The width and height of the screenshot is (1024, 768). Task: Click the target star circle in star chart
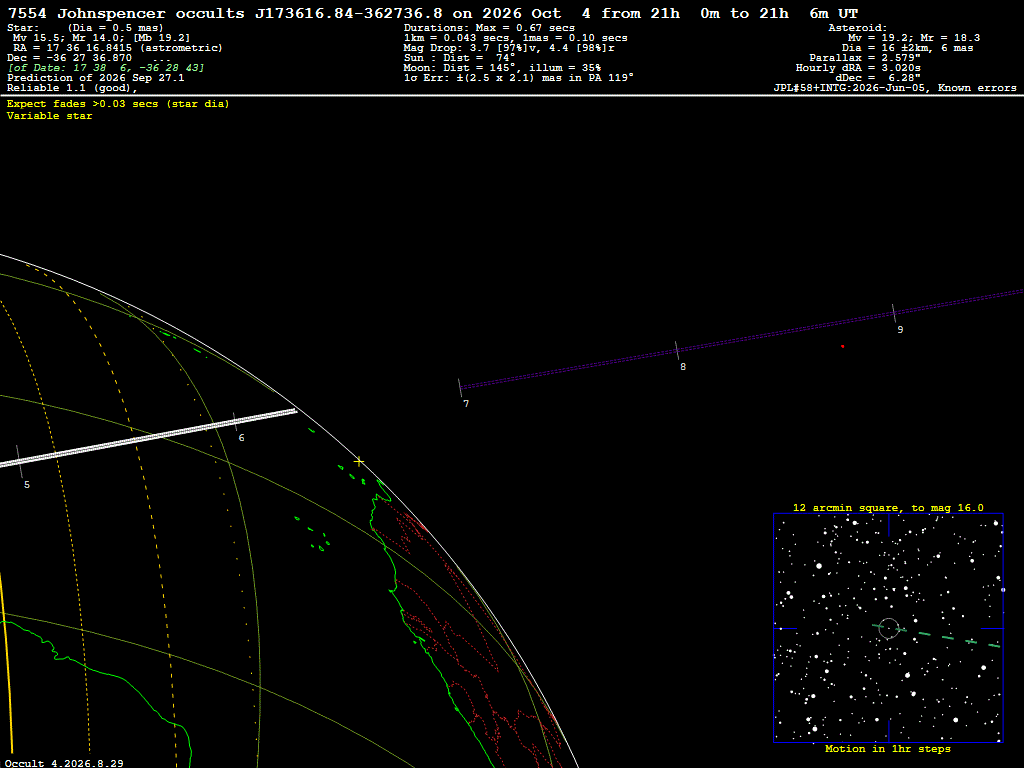tap(889, 628)
